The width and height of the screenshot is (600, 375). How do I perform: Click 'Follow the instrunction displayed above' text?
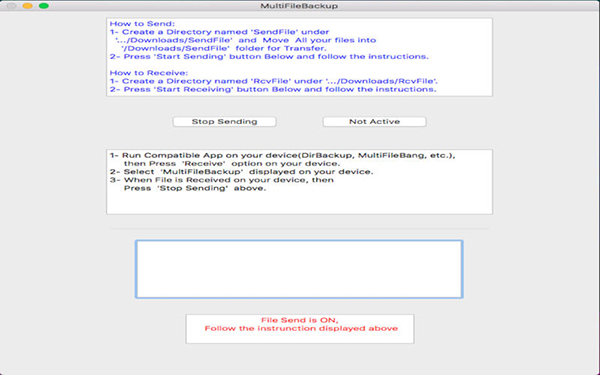(x=301, y=328)
